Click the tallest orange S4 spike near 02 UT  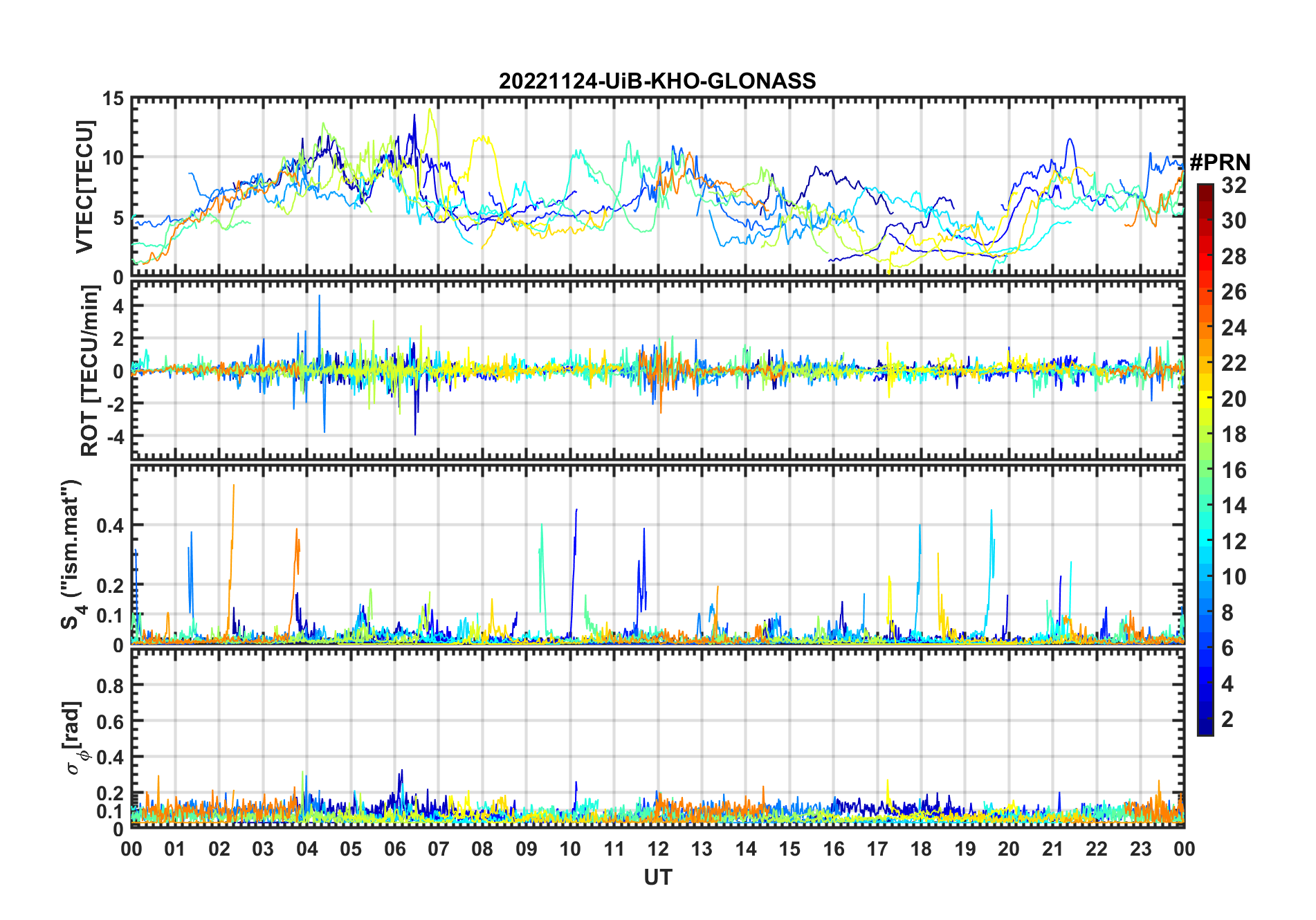233,487
